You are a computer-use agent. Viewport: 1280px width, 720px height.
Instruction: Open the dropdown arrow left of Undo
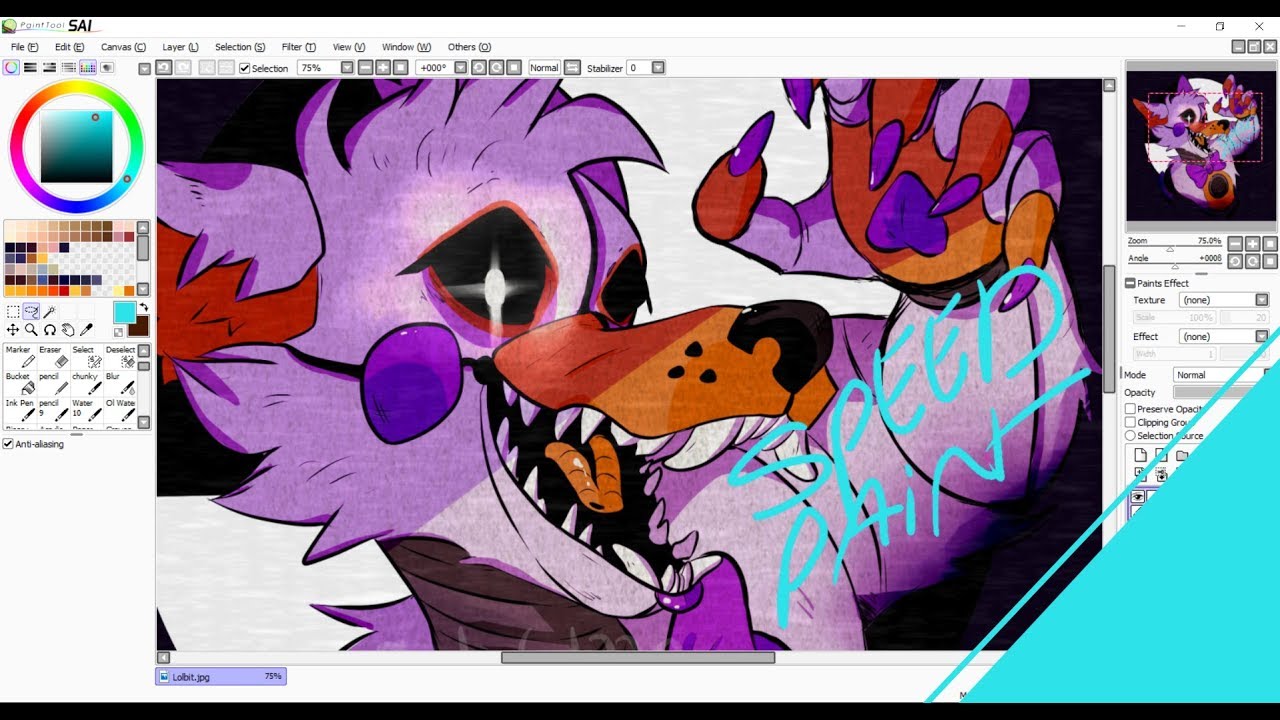click(x=145, y=69)
